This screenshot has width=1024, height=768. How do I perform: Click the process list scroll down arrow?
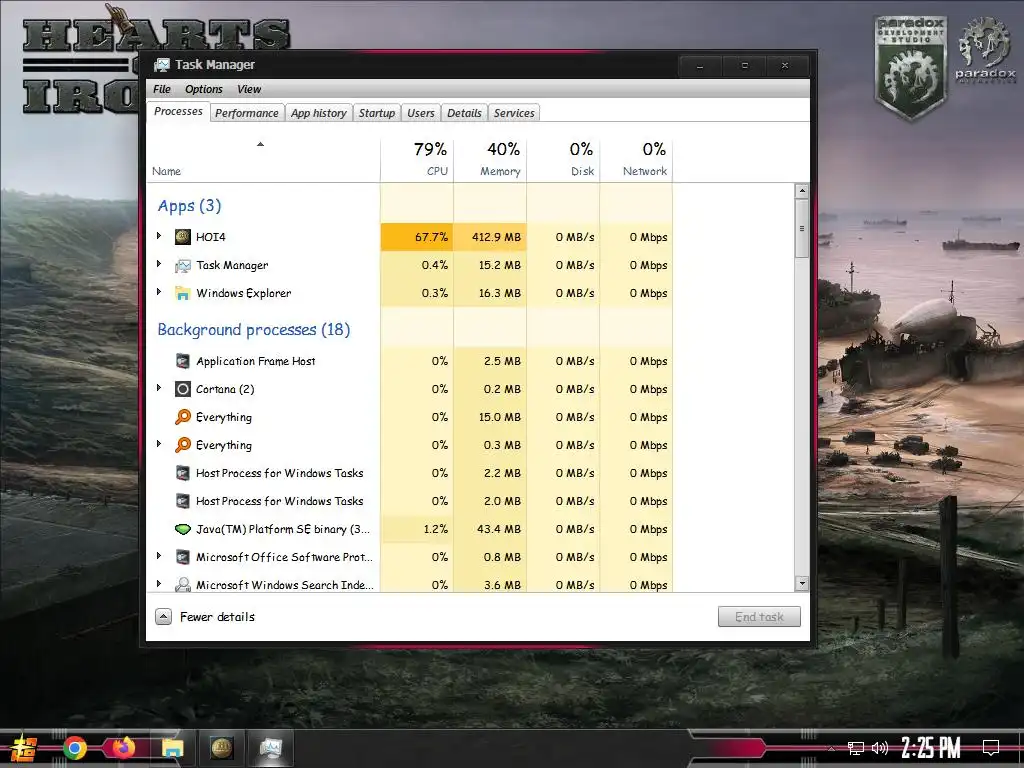coord(802,583)
